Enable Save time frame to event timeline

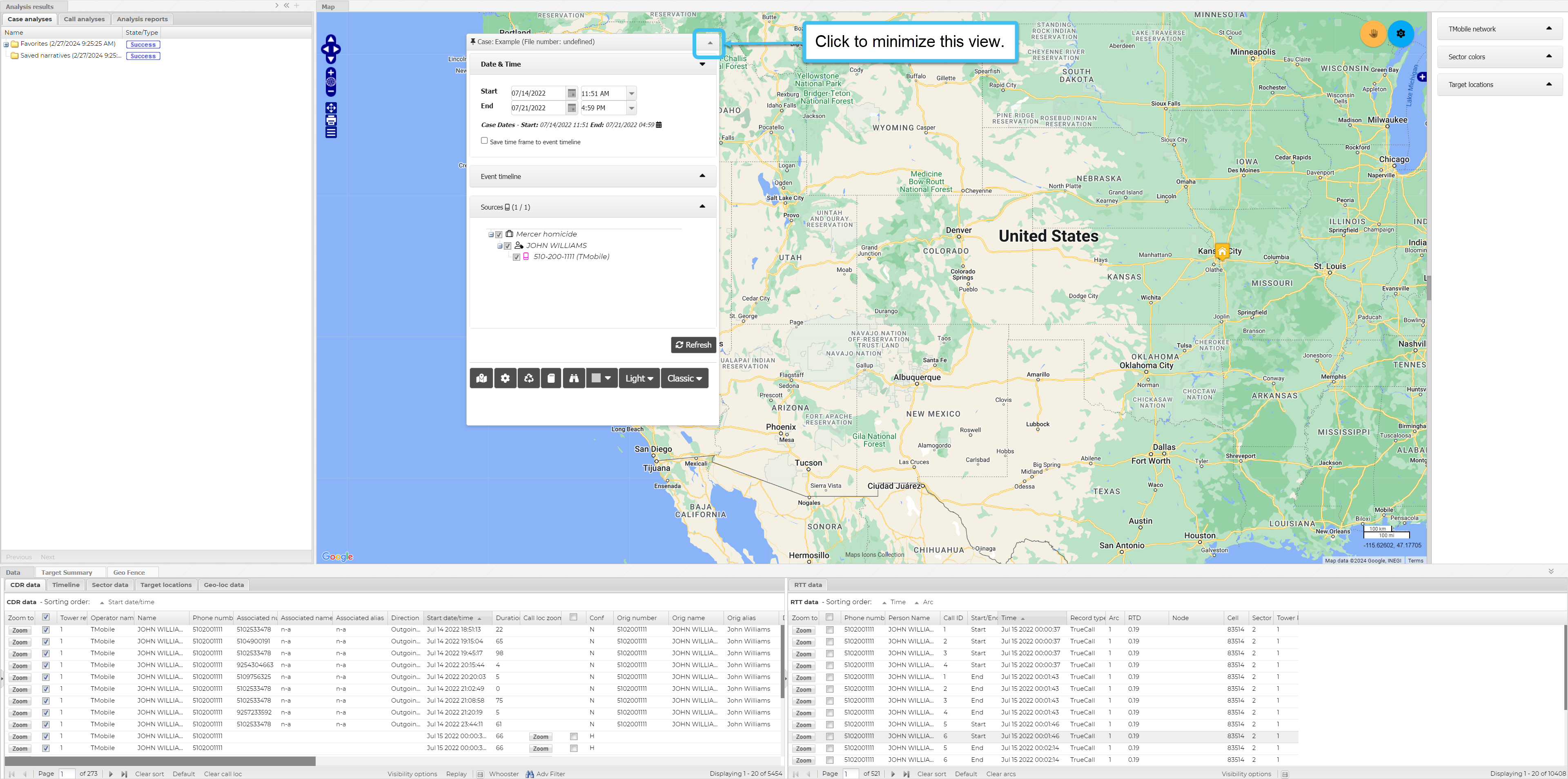[x=485, y=141]
